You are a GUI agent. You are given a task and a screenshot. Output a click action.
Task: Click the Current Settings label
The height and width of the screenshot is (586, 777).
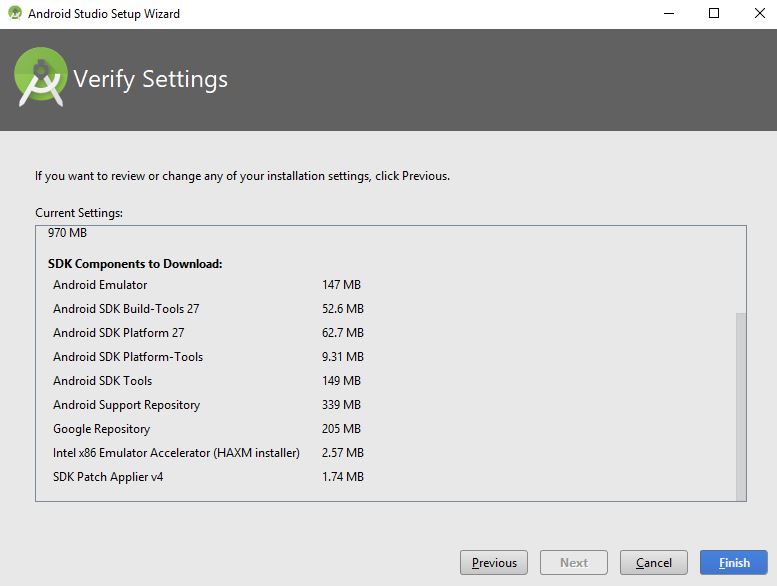point(79,213)
